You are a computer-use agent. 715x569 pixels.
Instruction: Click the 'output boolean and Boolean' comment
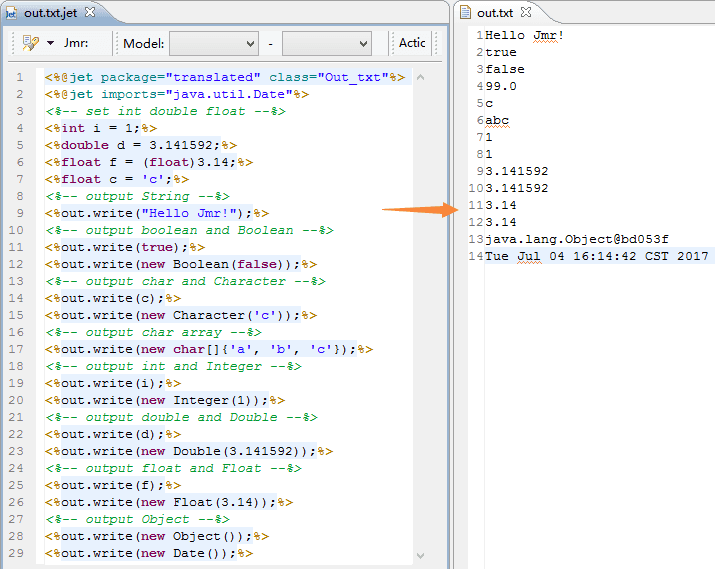(x=189, y=230)
